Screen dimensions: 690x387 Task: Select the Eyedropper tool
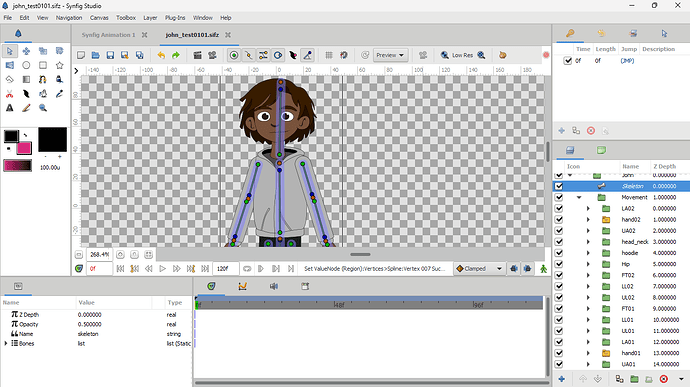[x=59, y=94]
